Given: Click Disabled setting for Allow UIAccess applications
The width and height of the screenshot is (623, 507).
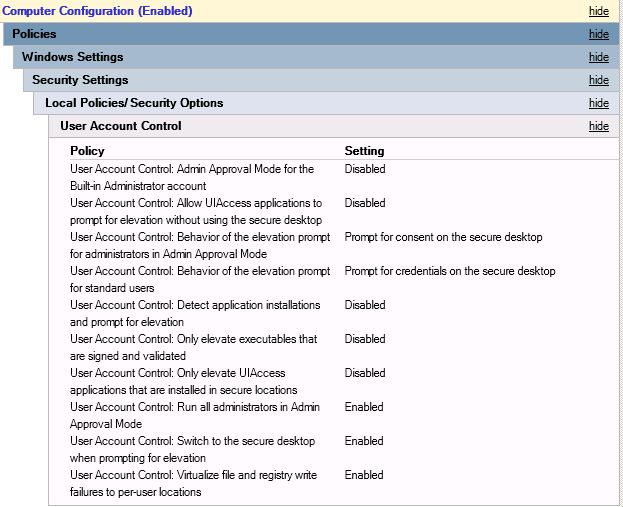Looking at the screenshot, I should (365, 203).
